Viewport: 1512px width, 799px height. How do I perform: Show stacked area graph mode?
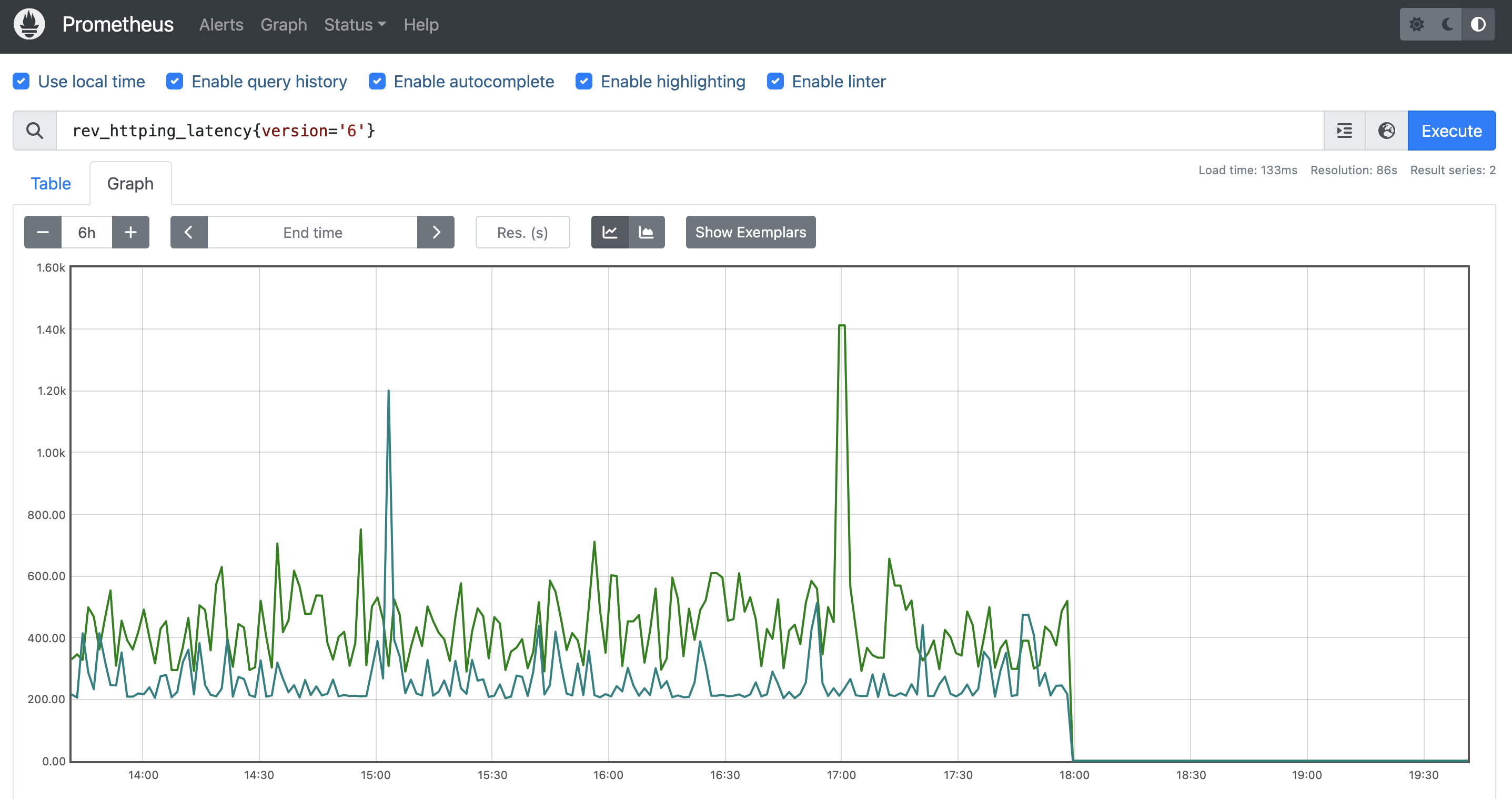(646, 233)
